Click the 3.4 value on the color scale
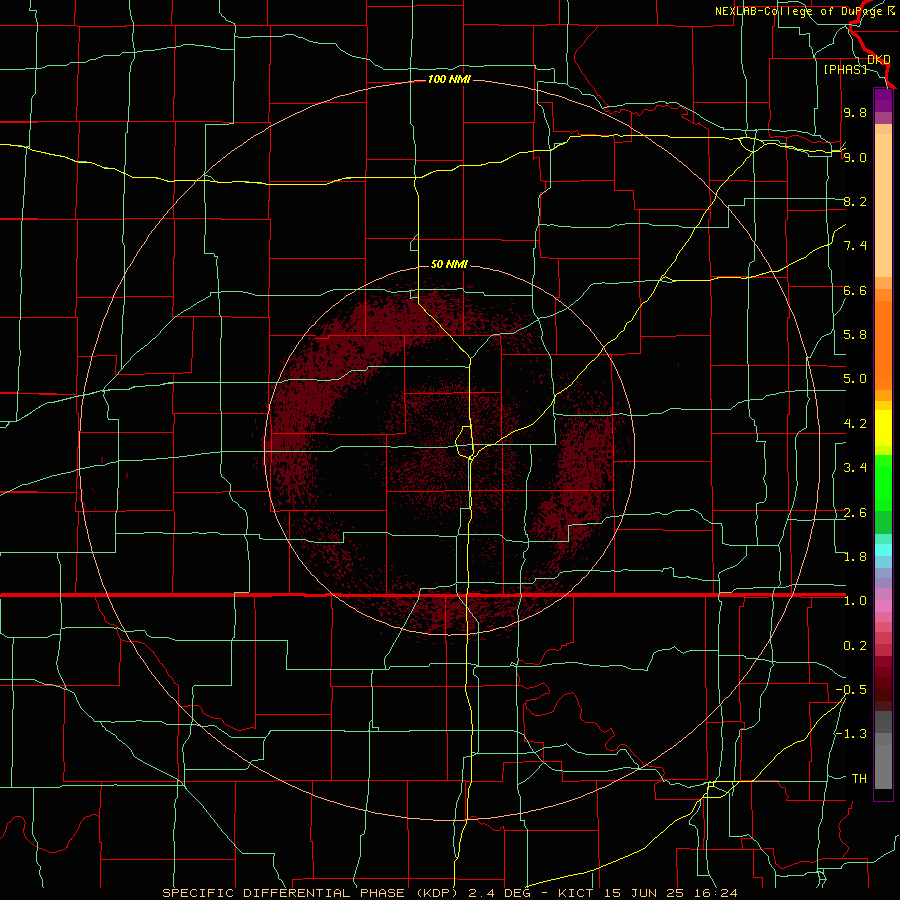The image size is (900, 900). tap(855, 468)
